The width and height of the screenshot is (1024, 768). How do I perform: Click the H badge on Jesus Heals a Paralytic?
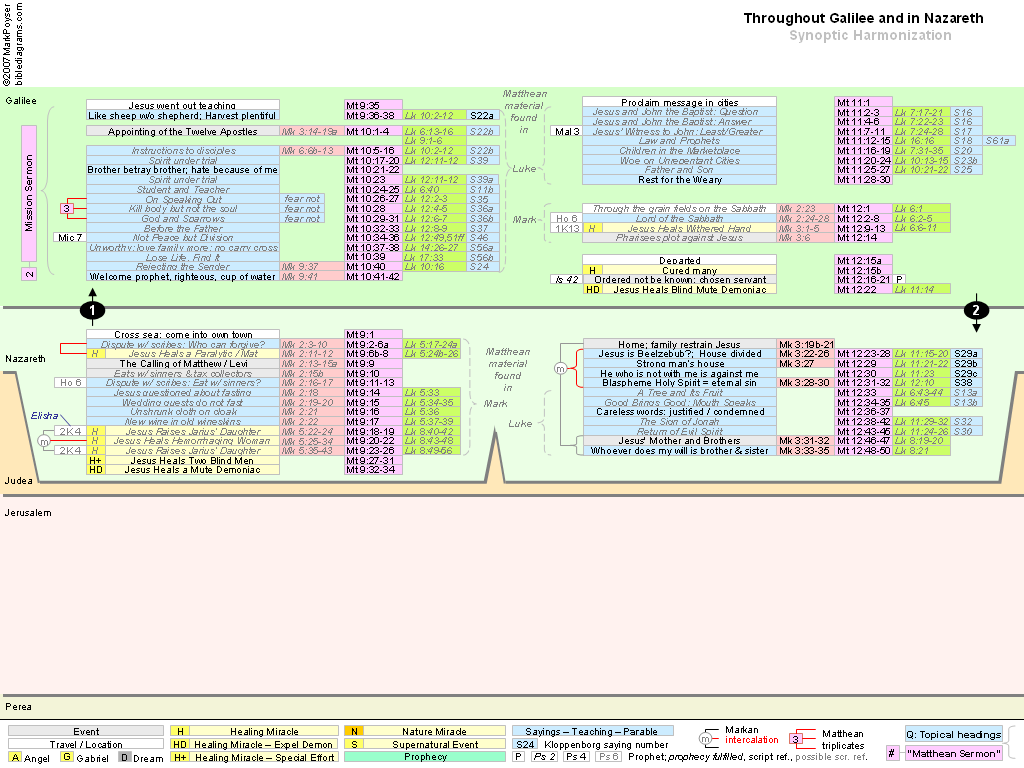tap(95, 354)
